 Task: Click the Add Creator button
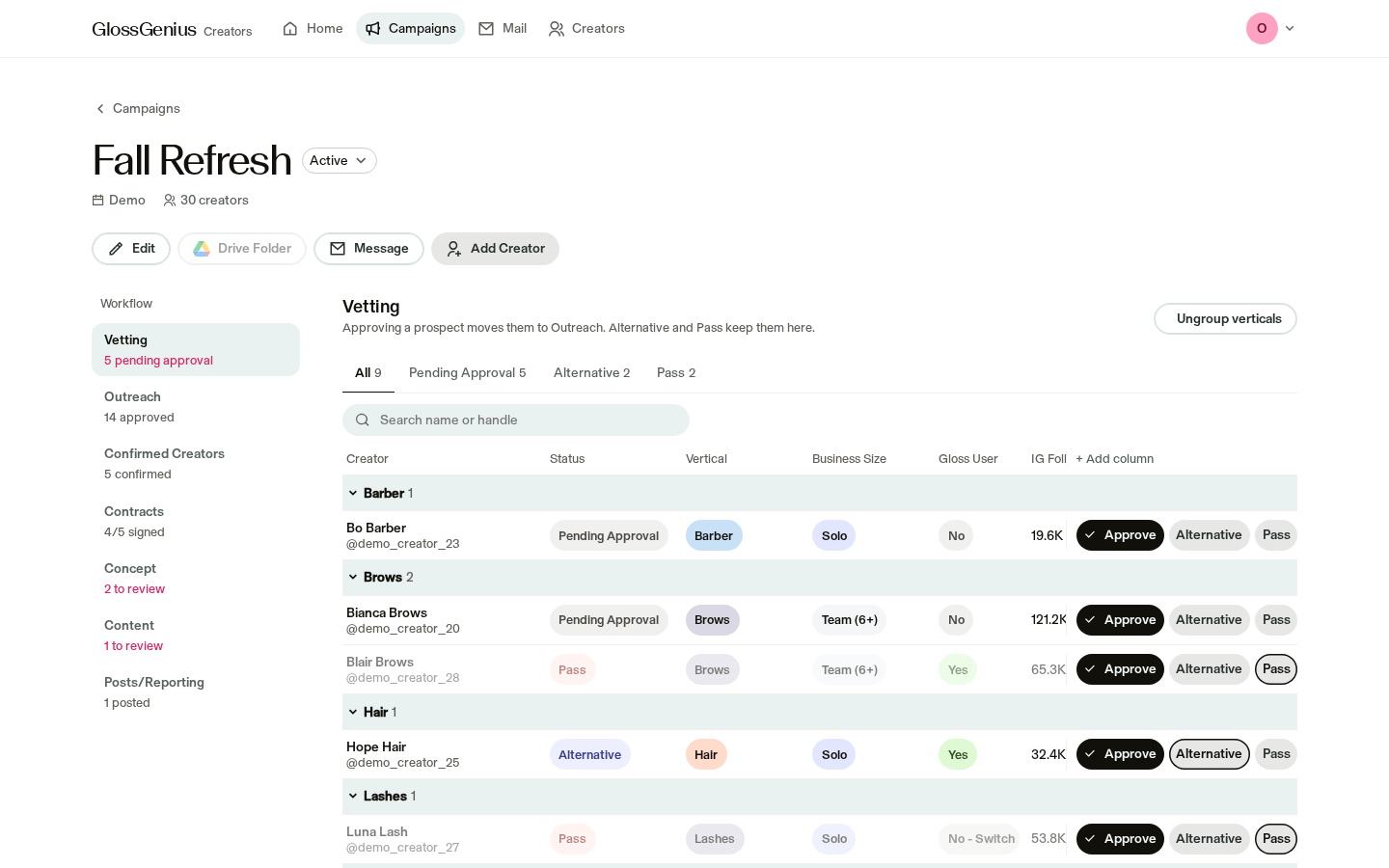pyautogui.click(x=495, y=249)
